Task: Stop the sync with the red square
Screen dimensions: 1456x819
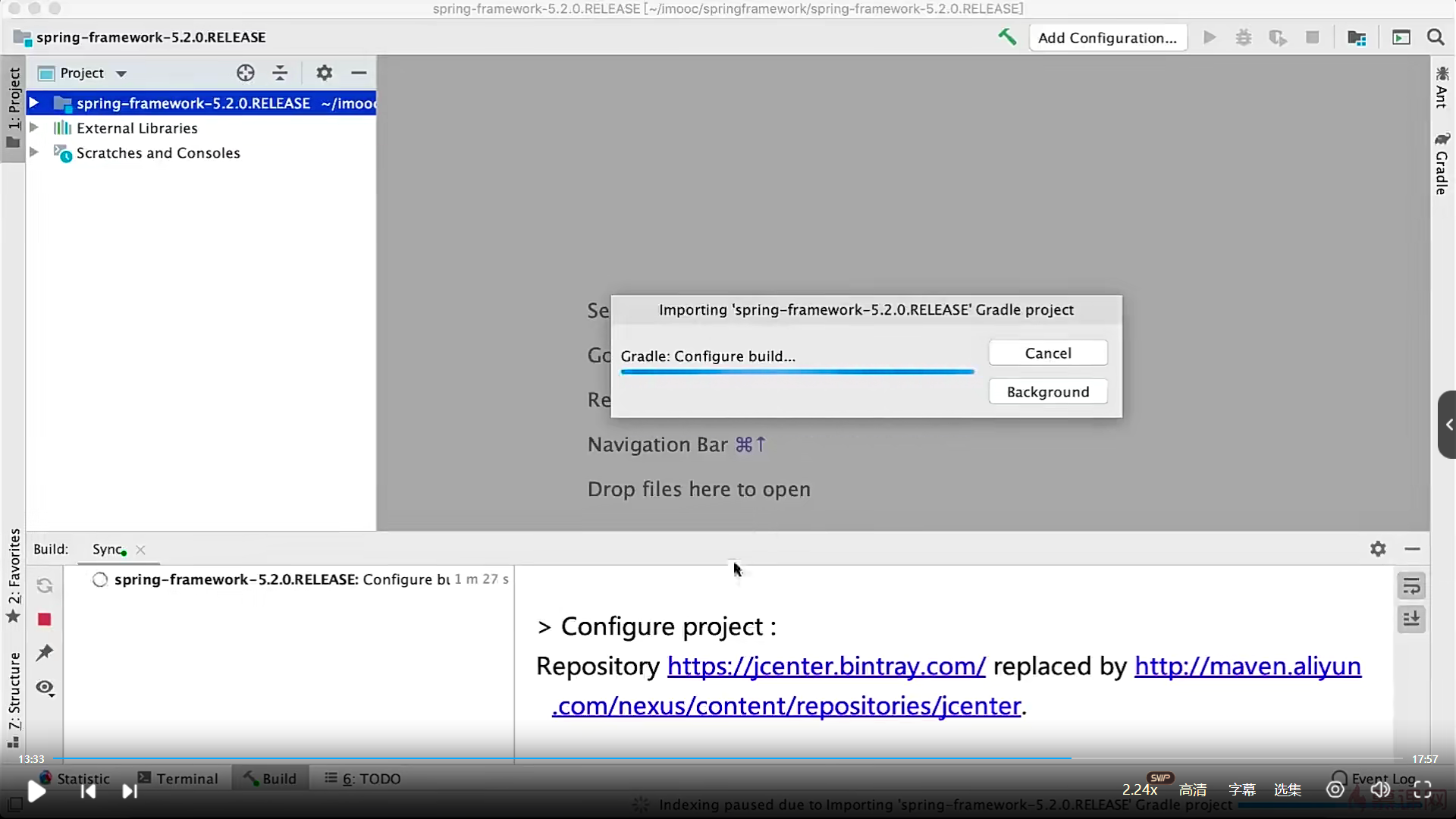Action: [45, 620]
